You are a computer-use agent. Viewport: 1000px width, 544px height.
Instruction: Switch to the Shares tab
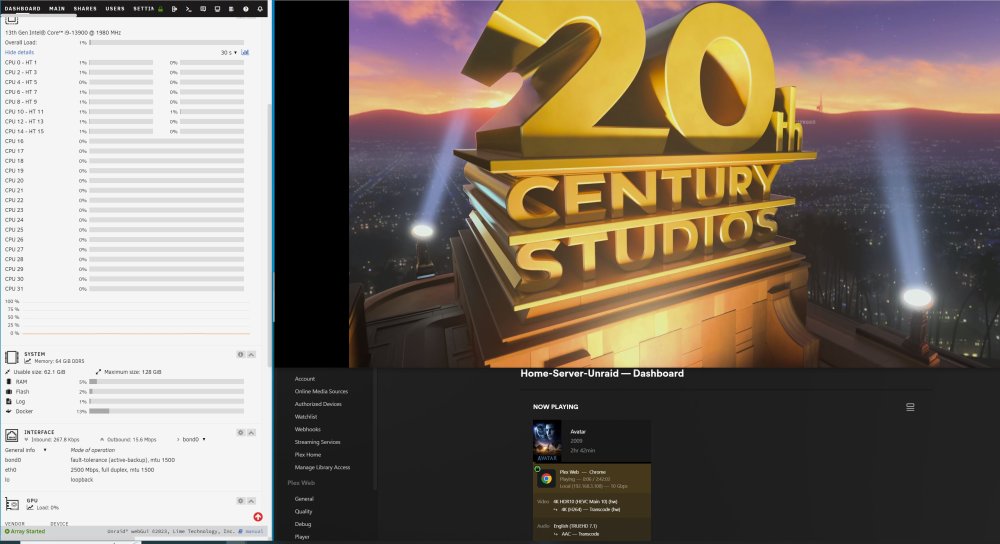[85, 9]
